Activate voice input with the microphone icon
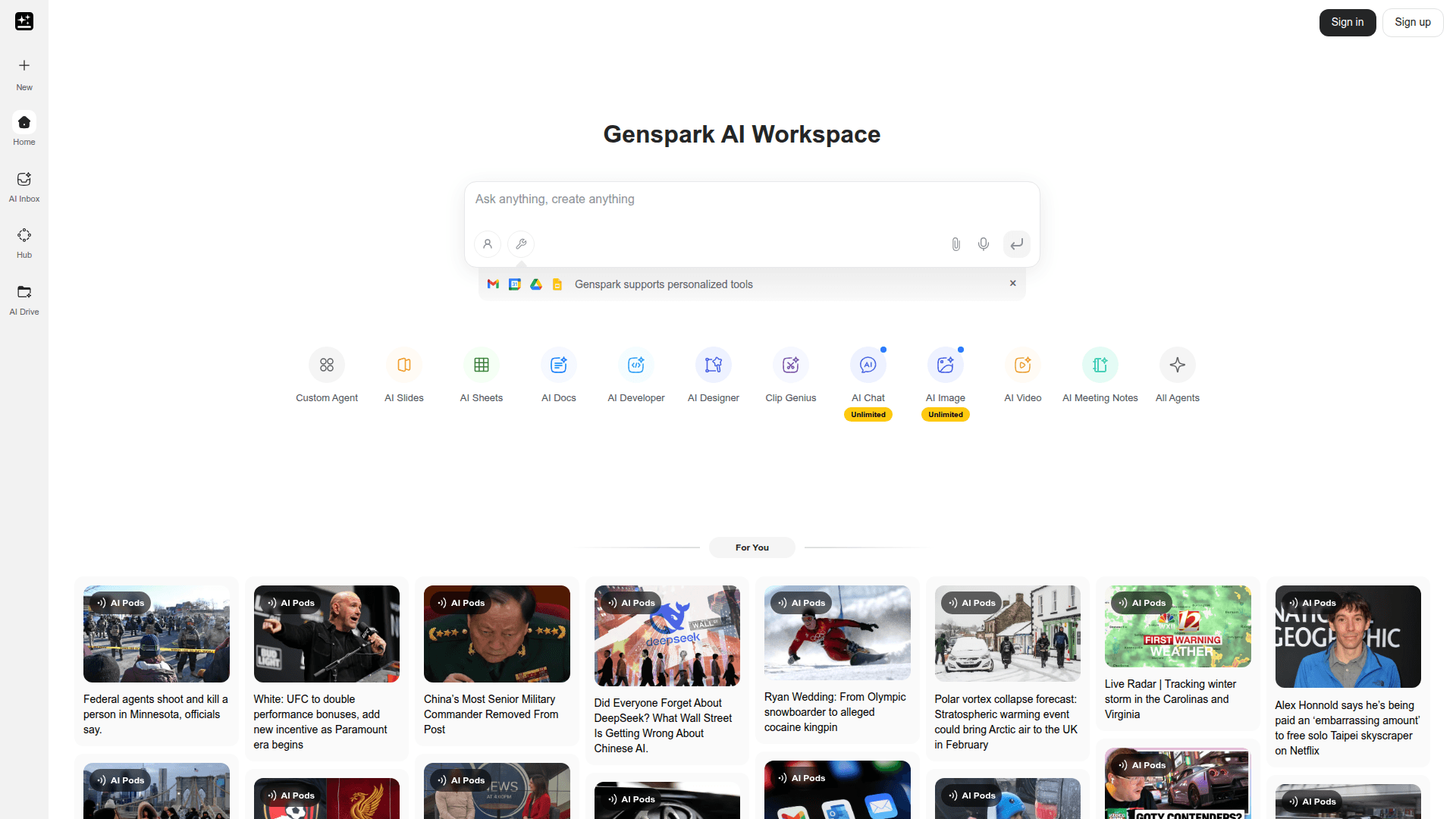The image size is (1456, 819). coord(984,244)
